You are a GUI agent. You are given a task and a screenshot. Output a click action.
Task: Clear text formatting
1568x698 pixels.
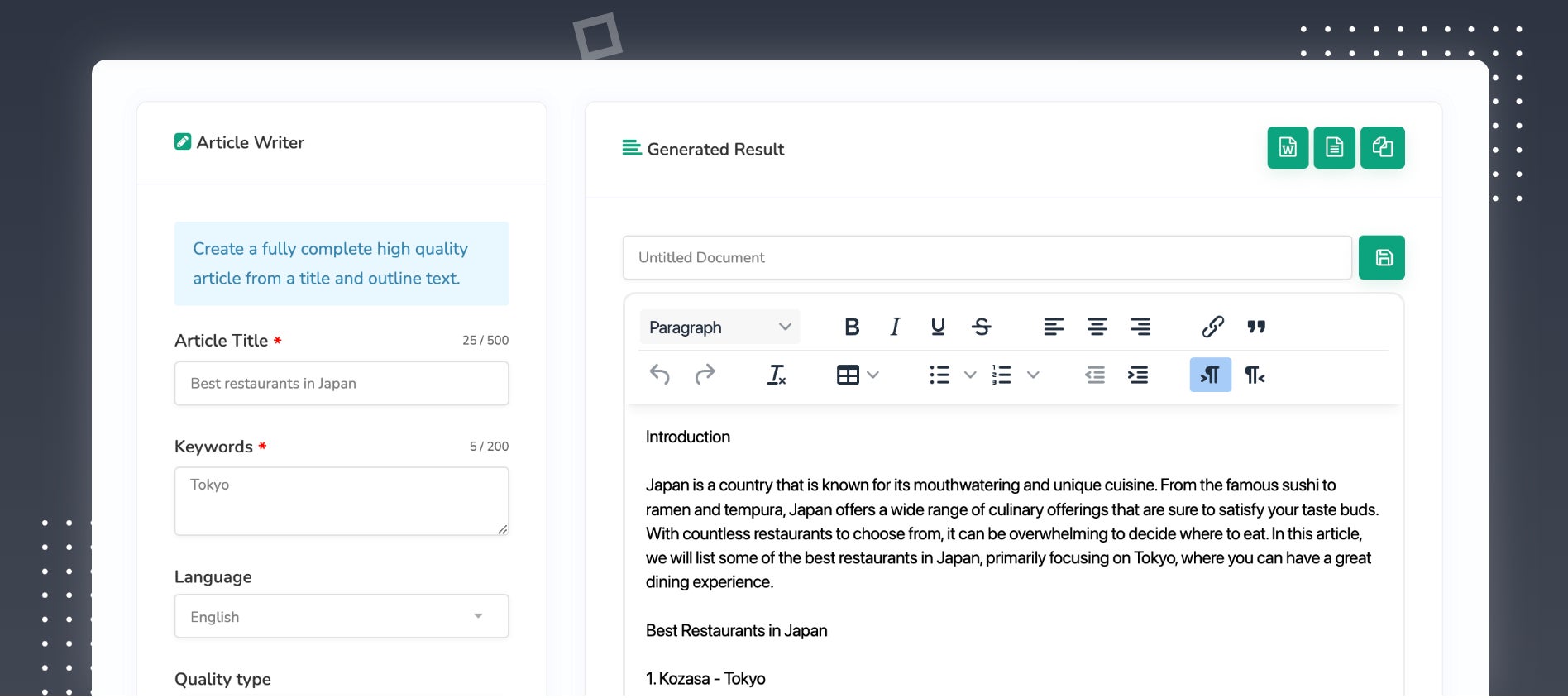pos(777,375)
